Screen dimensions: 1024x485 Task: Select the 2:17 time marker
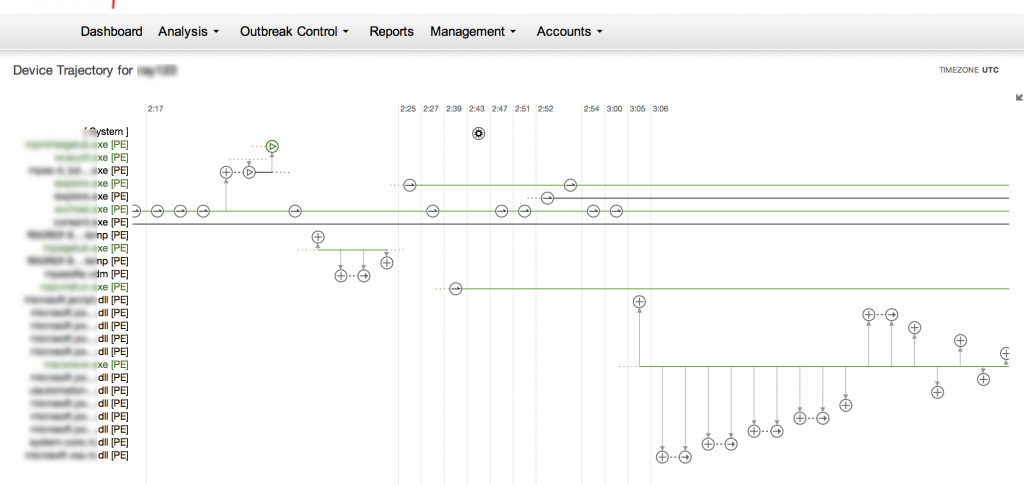[x=155, y=108]
